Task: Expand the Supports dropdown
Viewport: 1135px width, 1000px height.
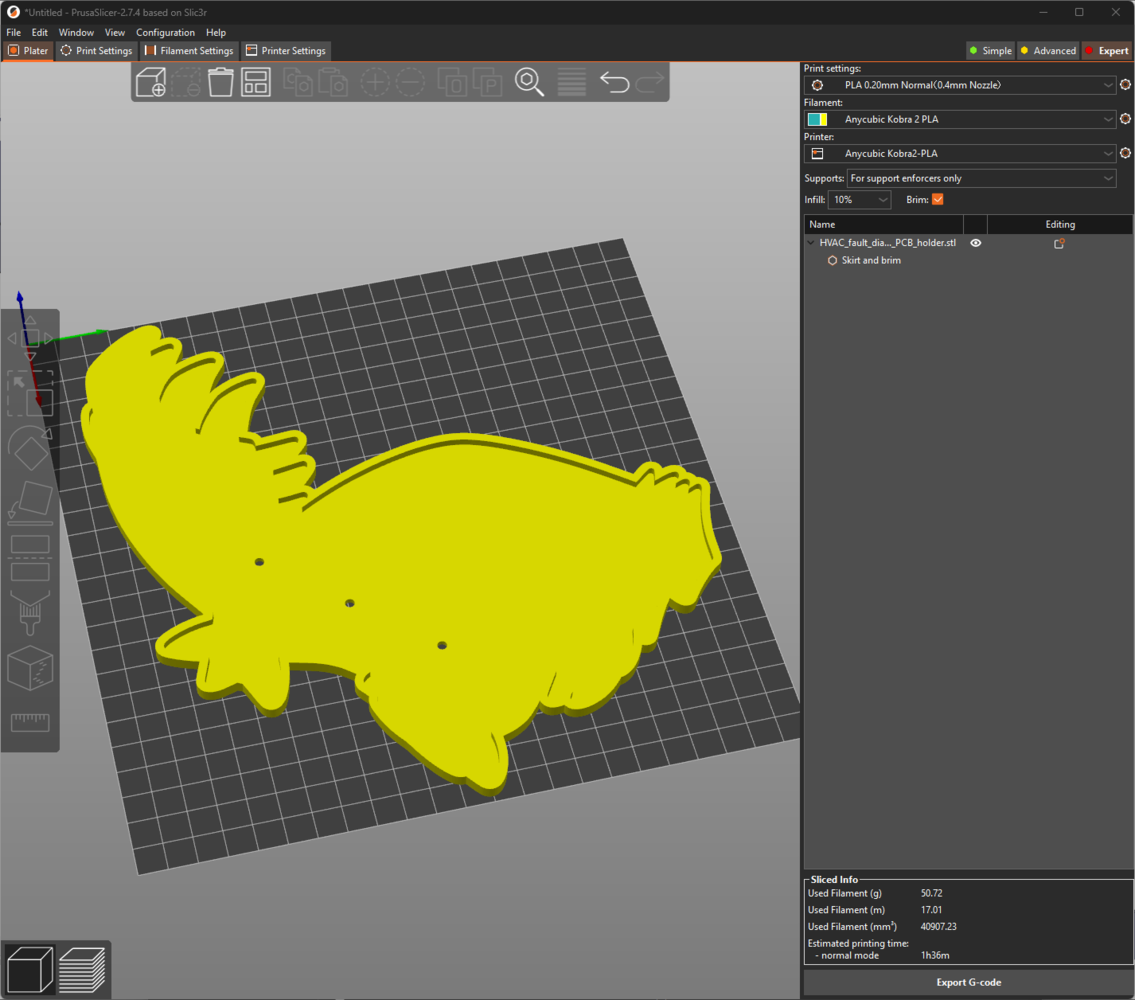Action: [980, 178]
